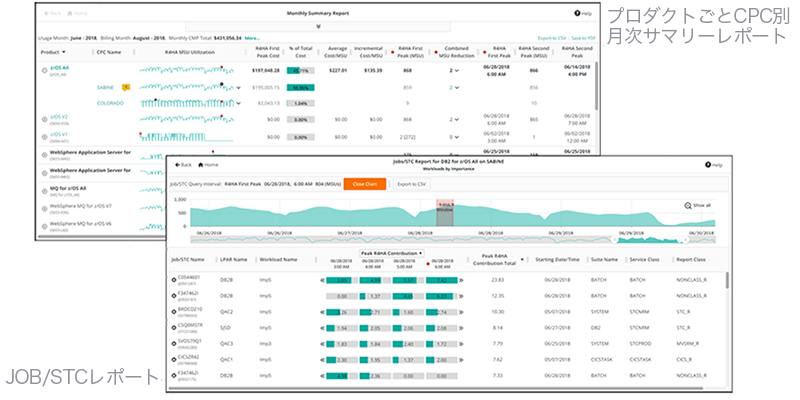800x400 pixels.
Task: Shift CSQ8MSTR row hours back with left arrows
Action: pyautogui.click(x=322, y=328)
